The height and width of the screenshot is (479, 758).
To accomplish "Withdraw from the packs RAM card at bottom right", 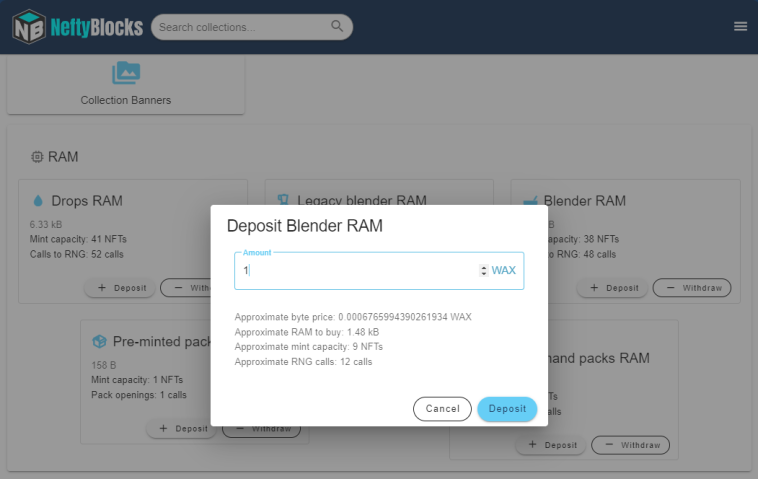I will pyautogui.click(x=630, y=445).
